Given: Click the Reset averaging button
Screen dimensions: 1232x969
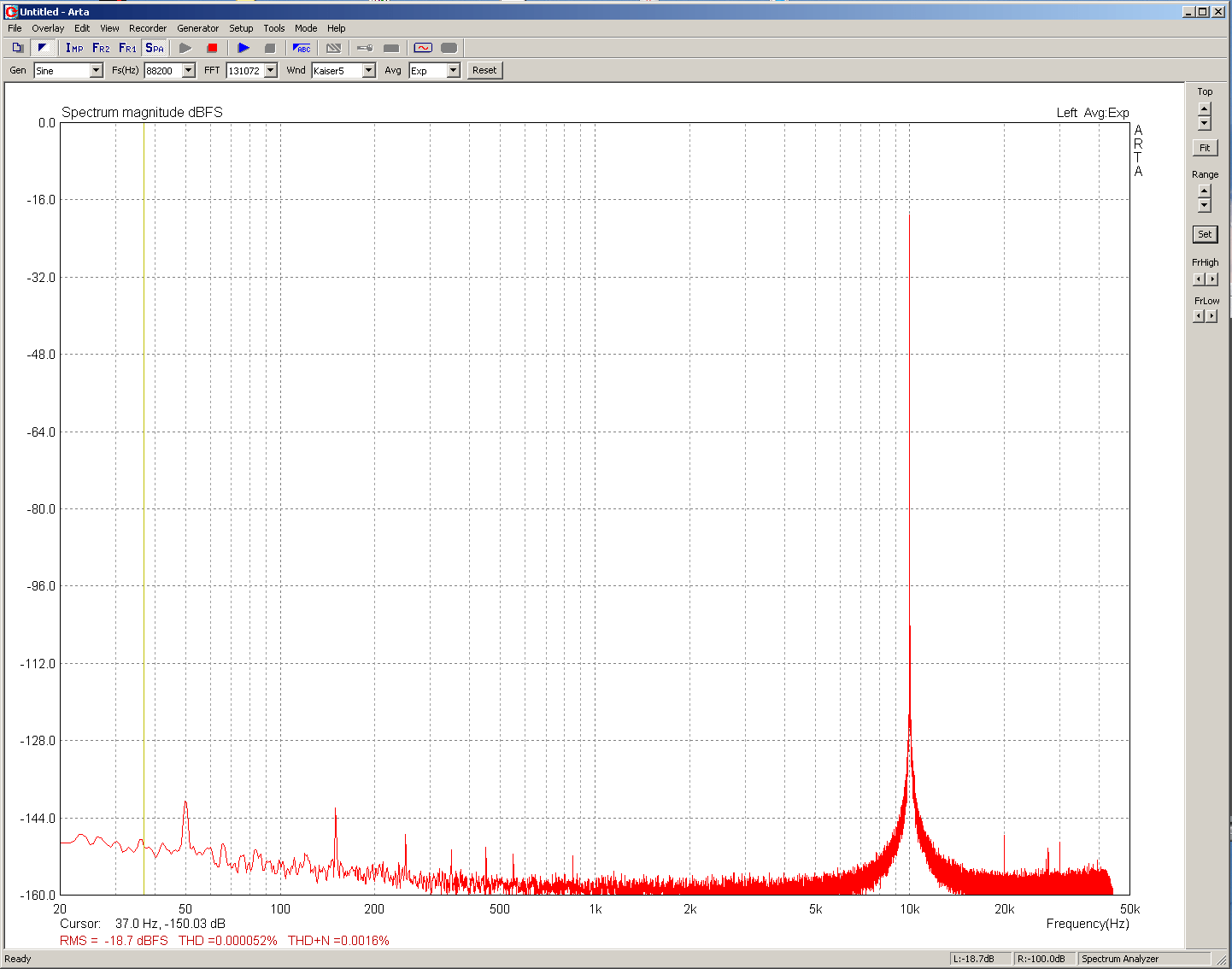Looking at the screenshot, I should (x=484, y=70).
